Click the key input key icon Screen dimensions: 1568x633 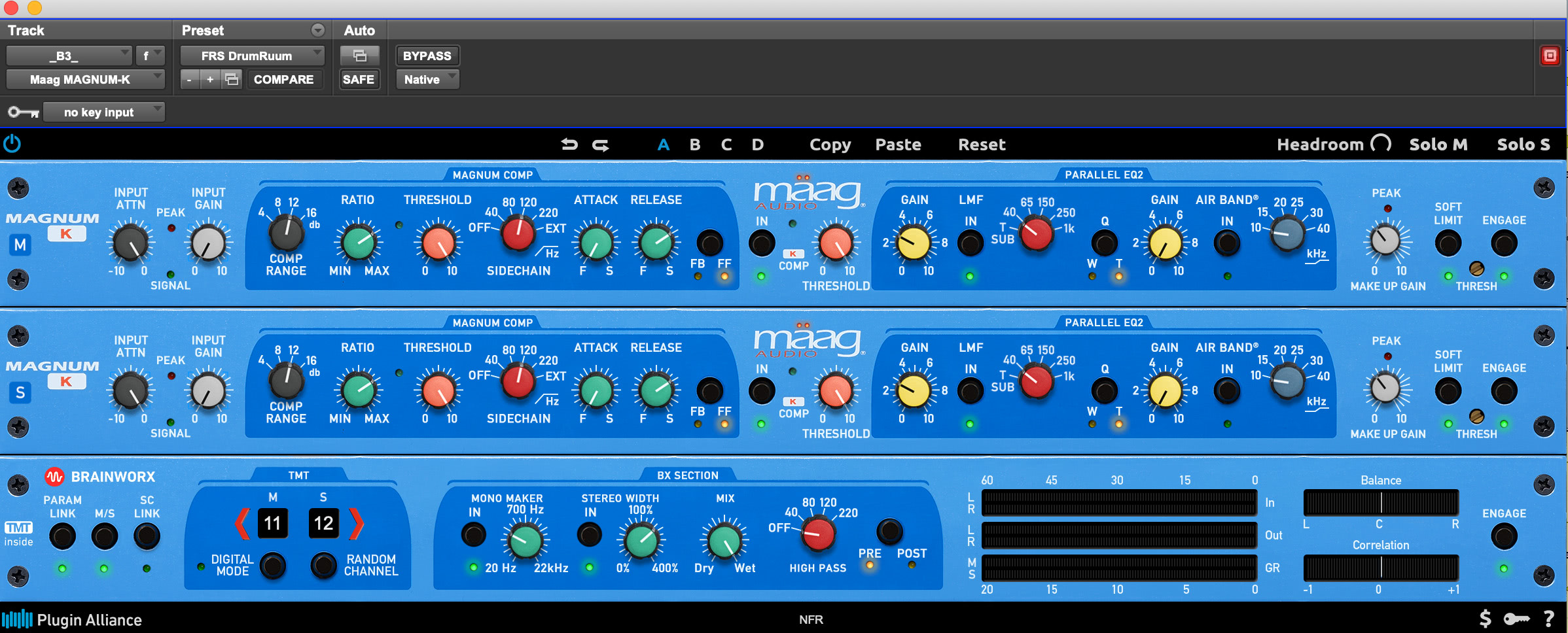click(24, 112)
